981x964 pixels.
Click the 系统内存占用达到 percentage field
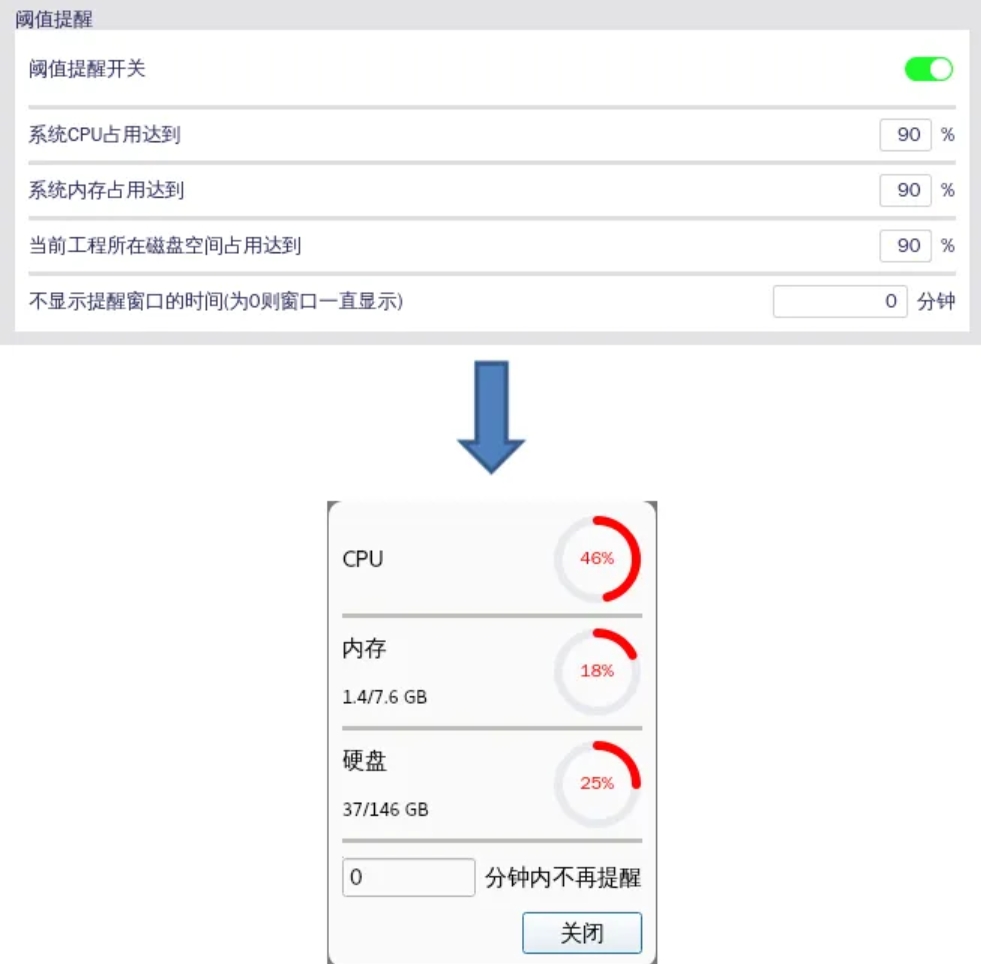point(905,190)
